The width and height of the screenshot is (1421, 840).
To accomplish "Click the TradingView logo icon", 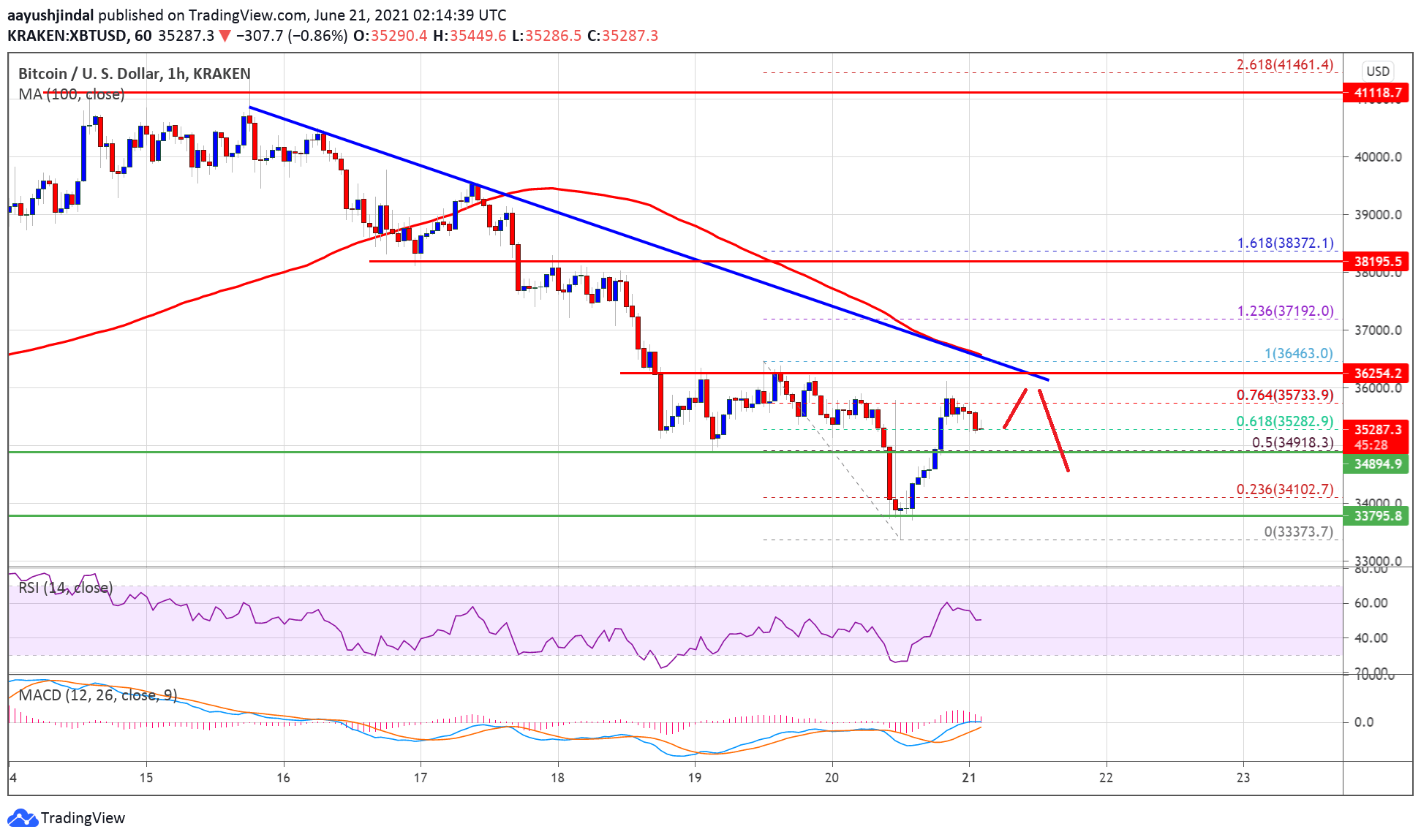I will 22,817.
